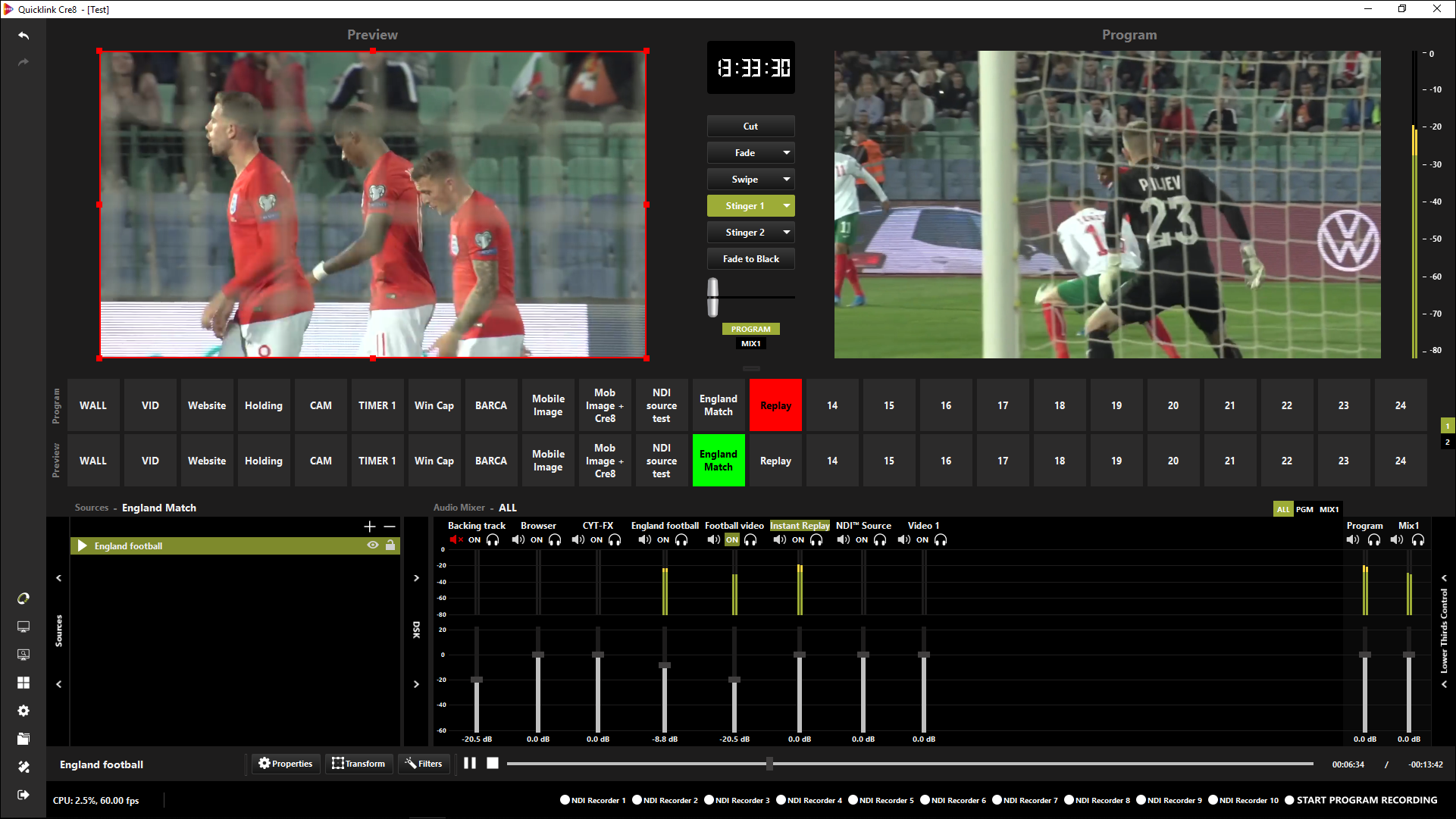Hide England football source using eye icon
1456x819 pixels.
(372, 545)
